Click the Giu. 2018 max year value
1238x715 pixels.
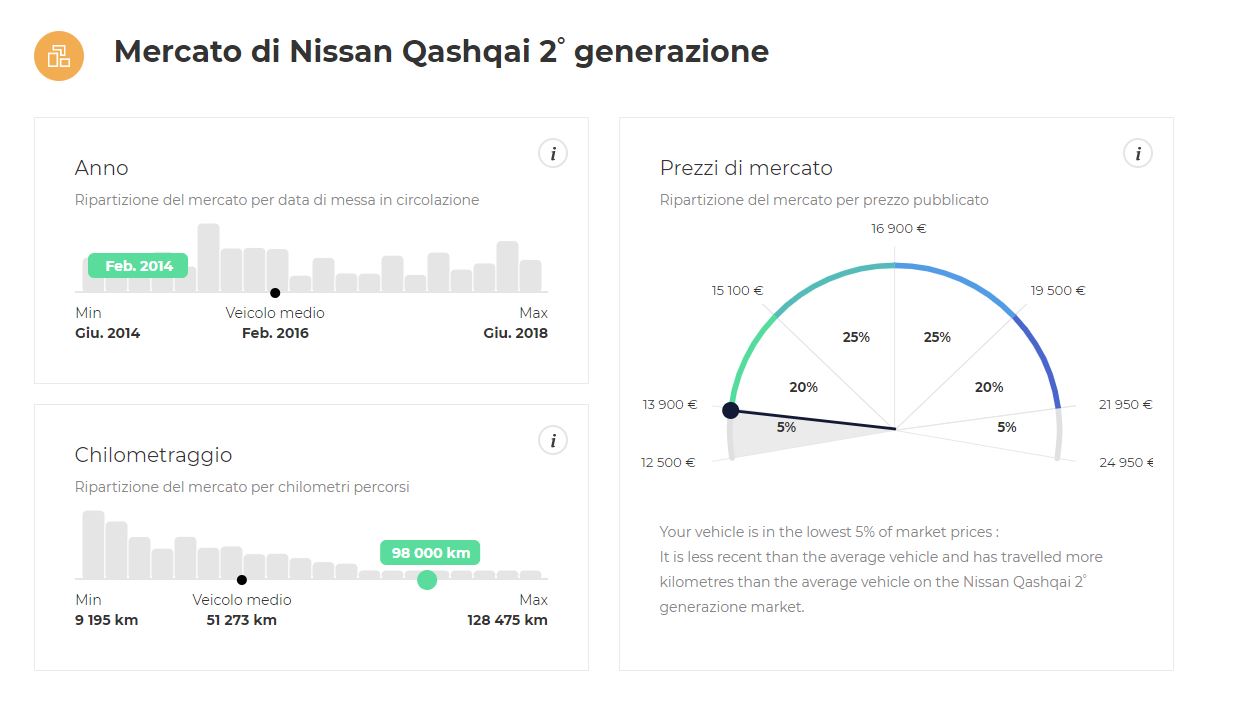[x=515, y=333]
